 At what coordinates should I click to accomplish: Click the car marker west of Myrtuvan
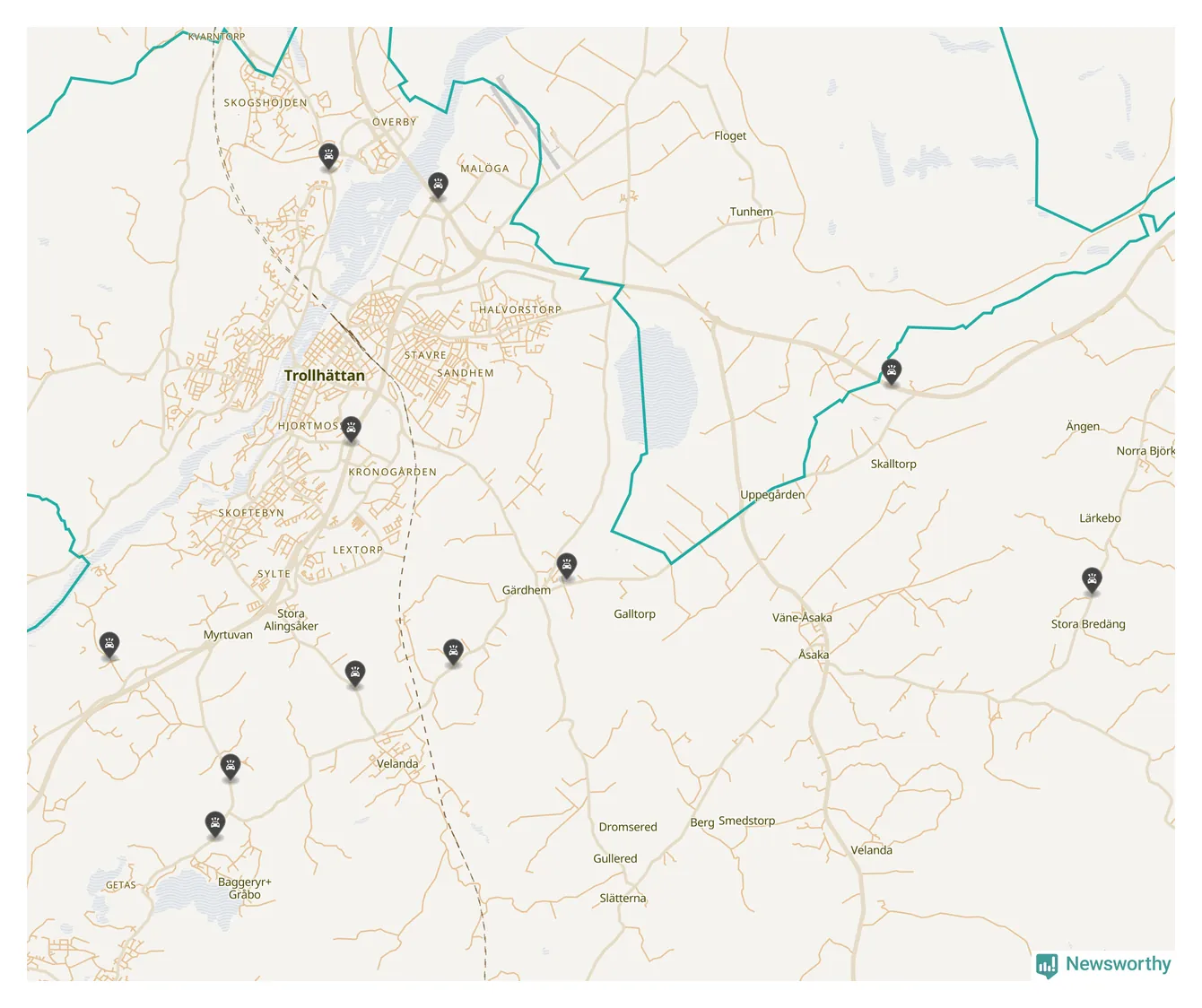click(109, 643)
